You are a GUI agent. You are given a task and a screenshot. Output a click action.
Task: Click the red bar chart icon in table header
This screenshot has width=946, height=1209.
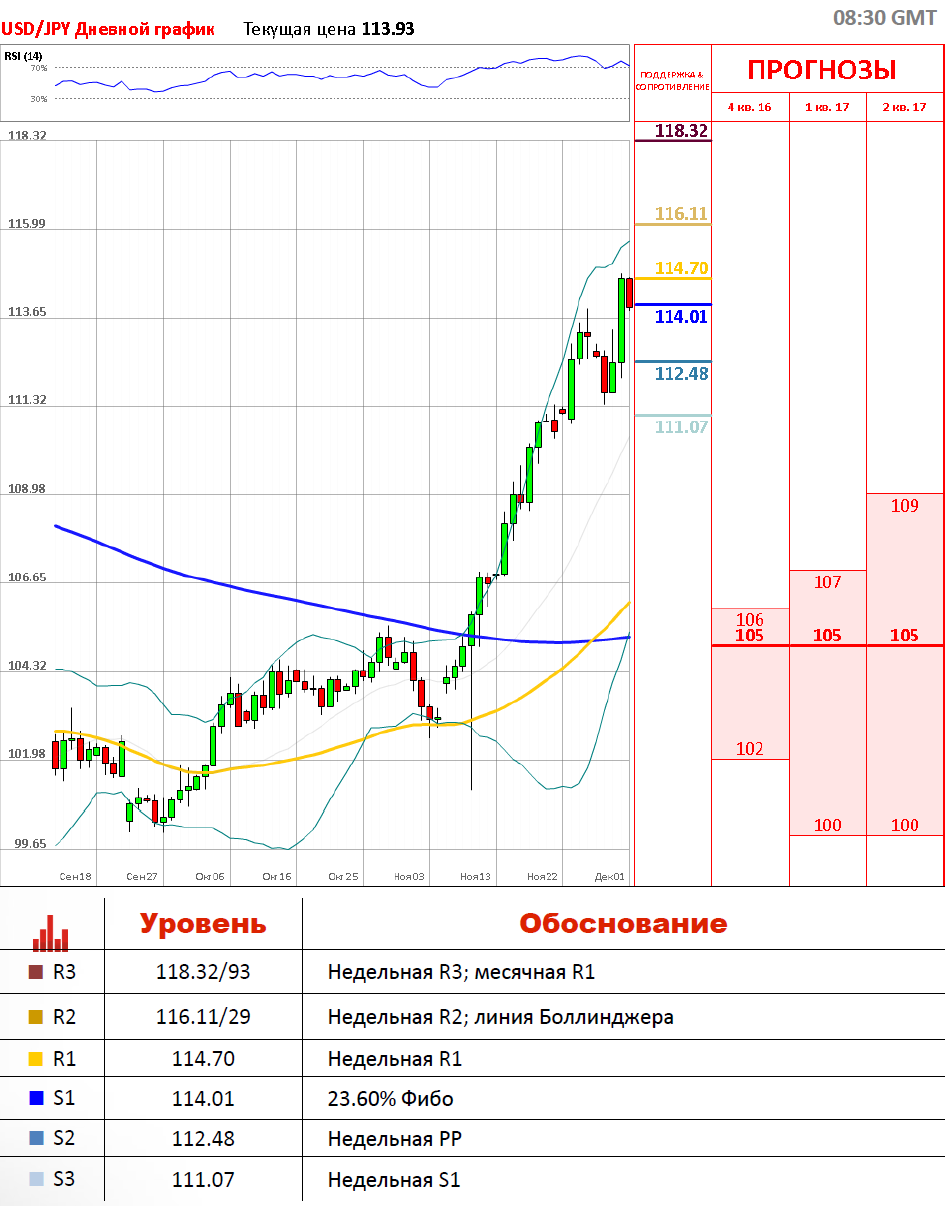[x=51, y=927]
